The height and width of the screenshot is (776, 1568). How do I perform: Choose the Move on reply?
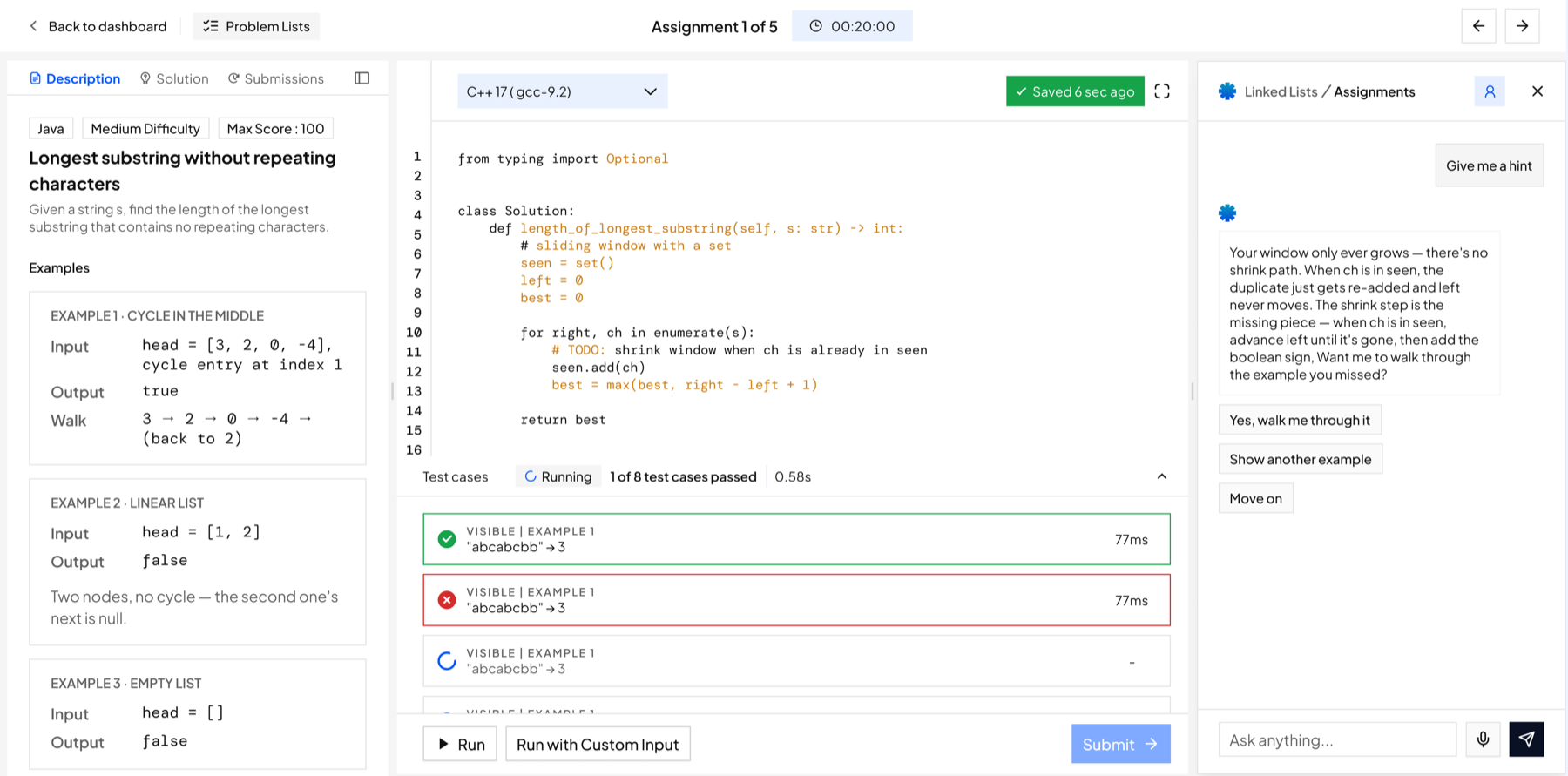[1256, 498]
